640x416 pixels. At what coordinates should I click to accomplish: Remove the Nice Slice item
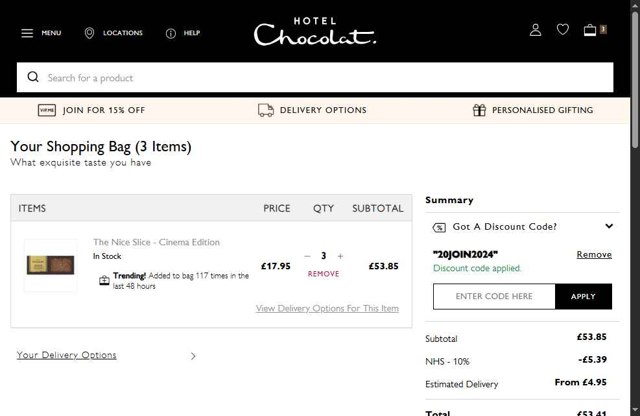point(323,274)
